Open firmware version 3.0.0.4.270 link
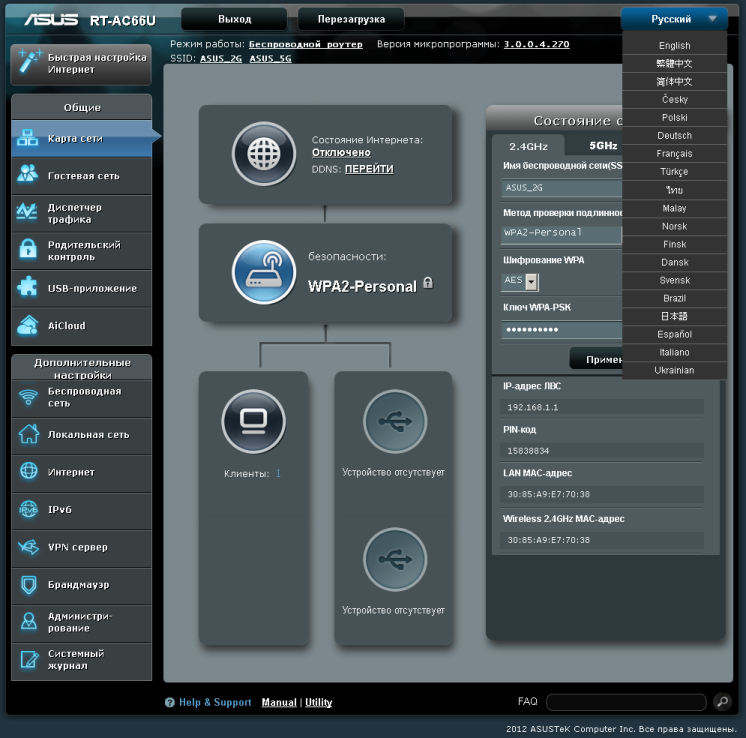The image size is (746, 738). (x=536, y=44)
